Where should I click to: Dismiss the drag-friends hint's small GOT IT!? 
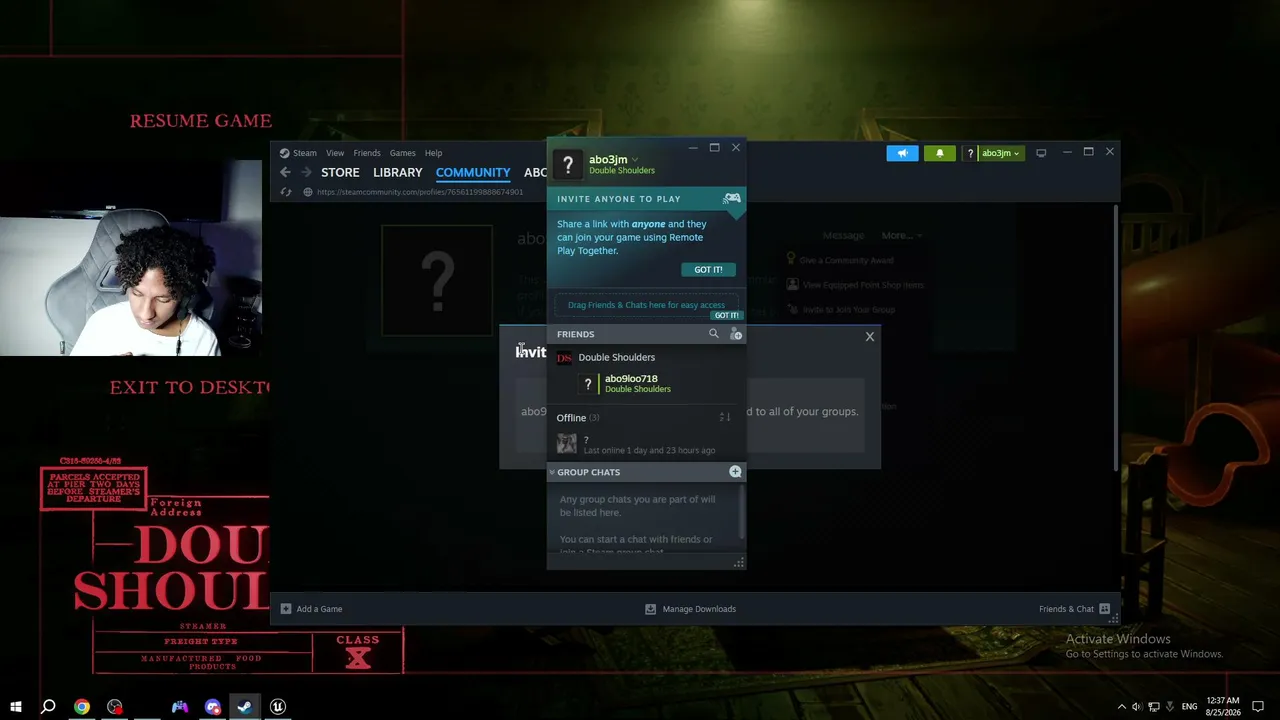pyautogui.click(x=727, y=315)
